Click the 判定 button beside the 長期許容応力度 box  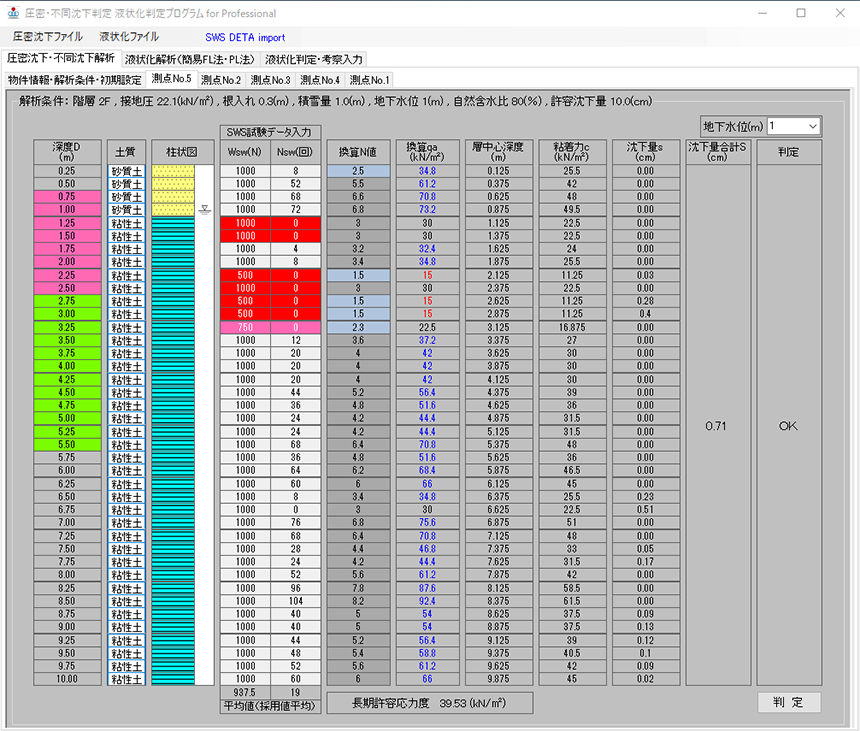click(x=789, y=702)
